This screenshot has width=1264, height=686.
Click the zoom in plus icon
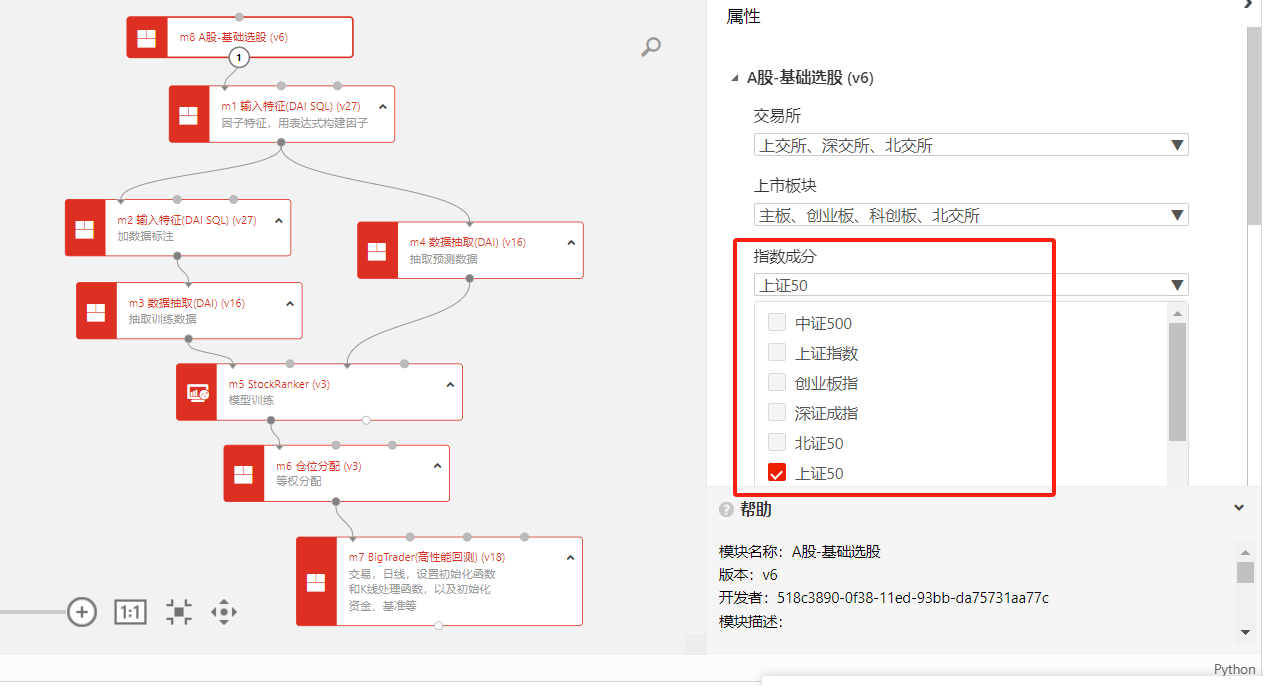81,612
